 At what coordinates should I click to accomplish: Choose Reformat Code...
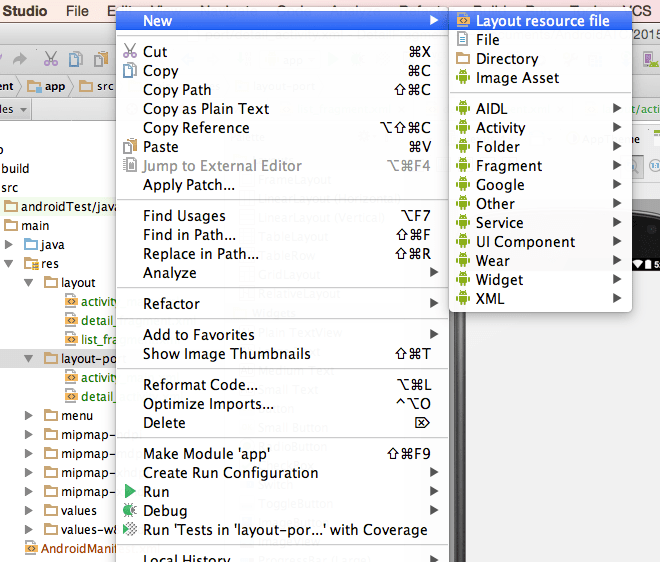coord(282,385)
